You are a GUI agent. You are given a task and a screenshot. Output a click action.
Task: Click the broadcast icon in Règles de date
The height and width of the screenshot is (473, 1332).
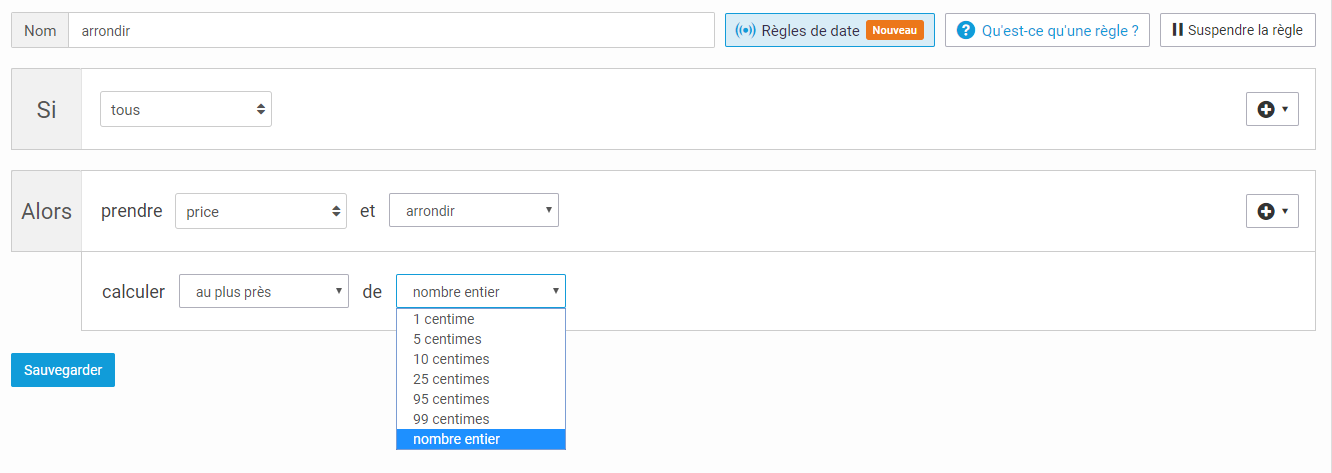[746, 30]
